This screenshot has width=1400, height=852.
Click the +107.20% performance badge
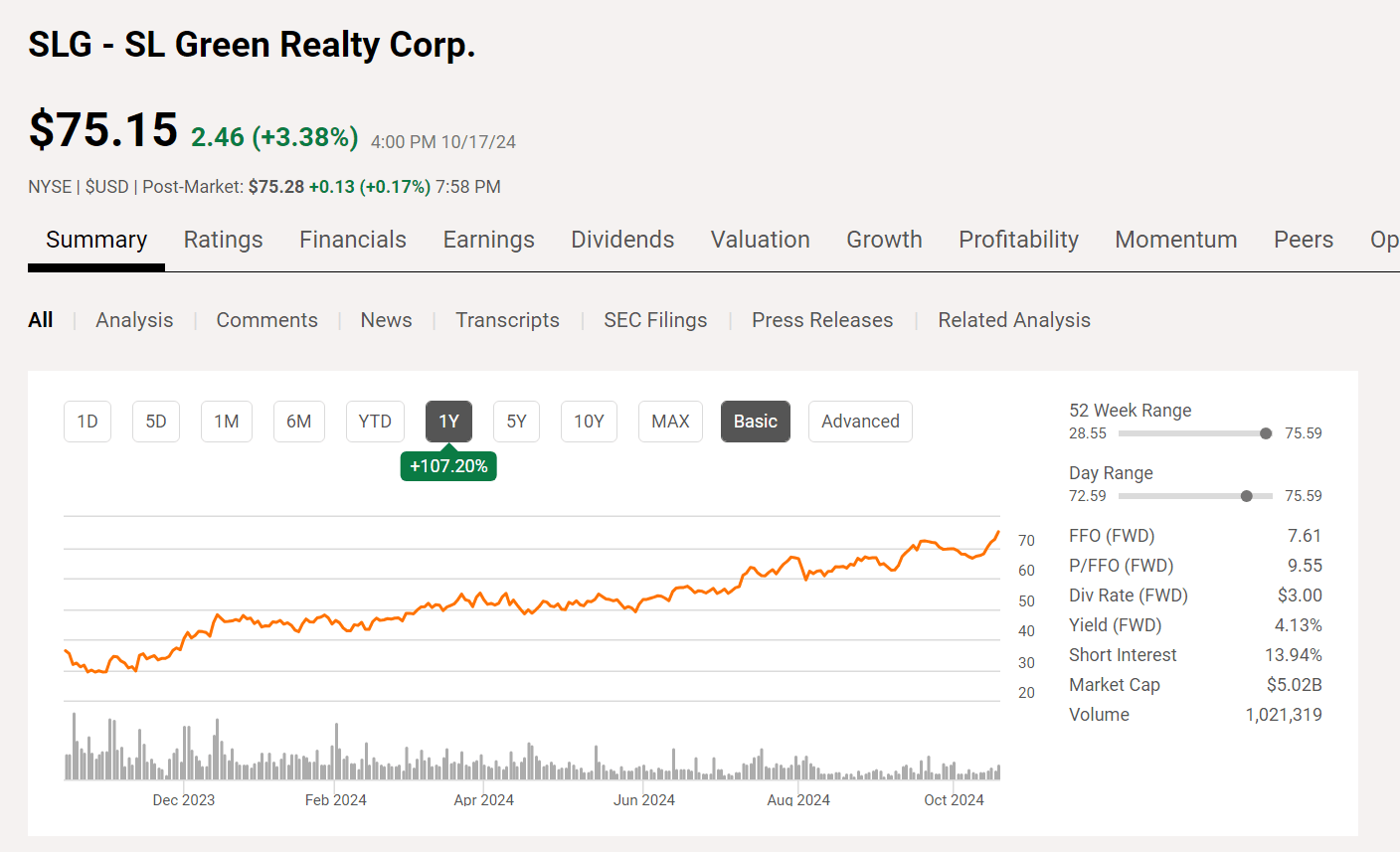pos(448,464)
